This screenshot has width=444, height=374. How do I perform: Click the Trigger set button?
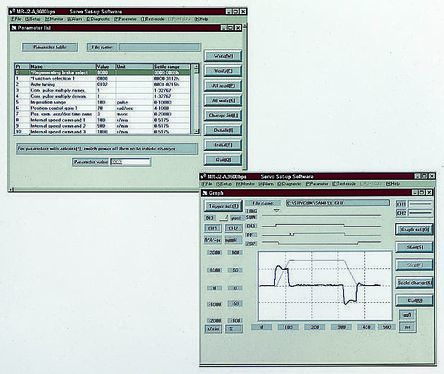(223, 206)
